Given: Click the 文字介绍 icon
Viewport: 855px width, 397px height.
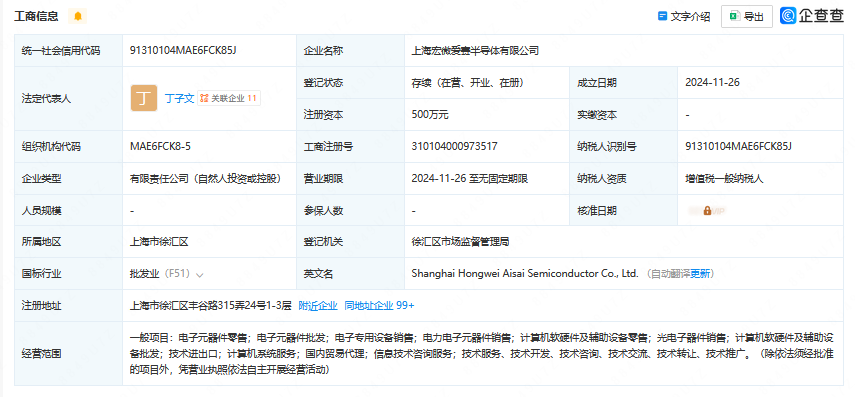Looking at the screenshot, I should [x=663, y=16].
